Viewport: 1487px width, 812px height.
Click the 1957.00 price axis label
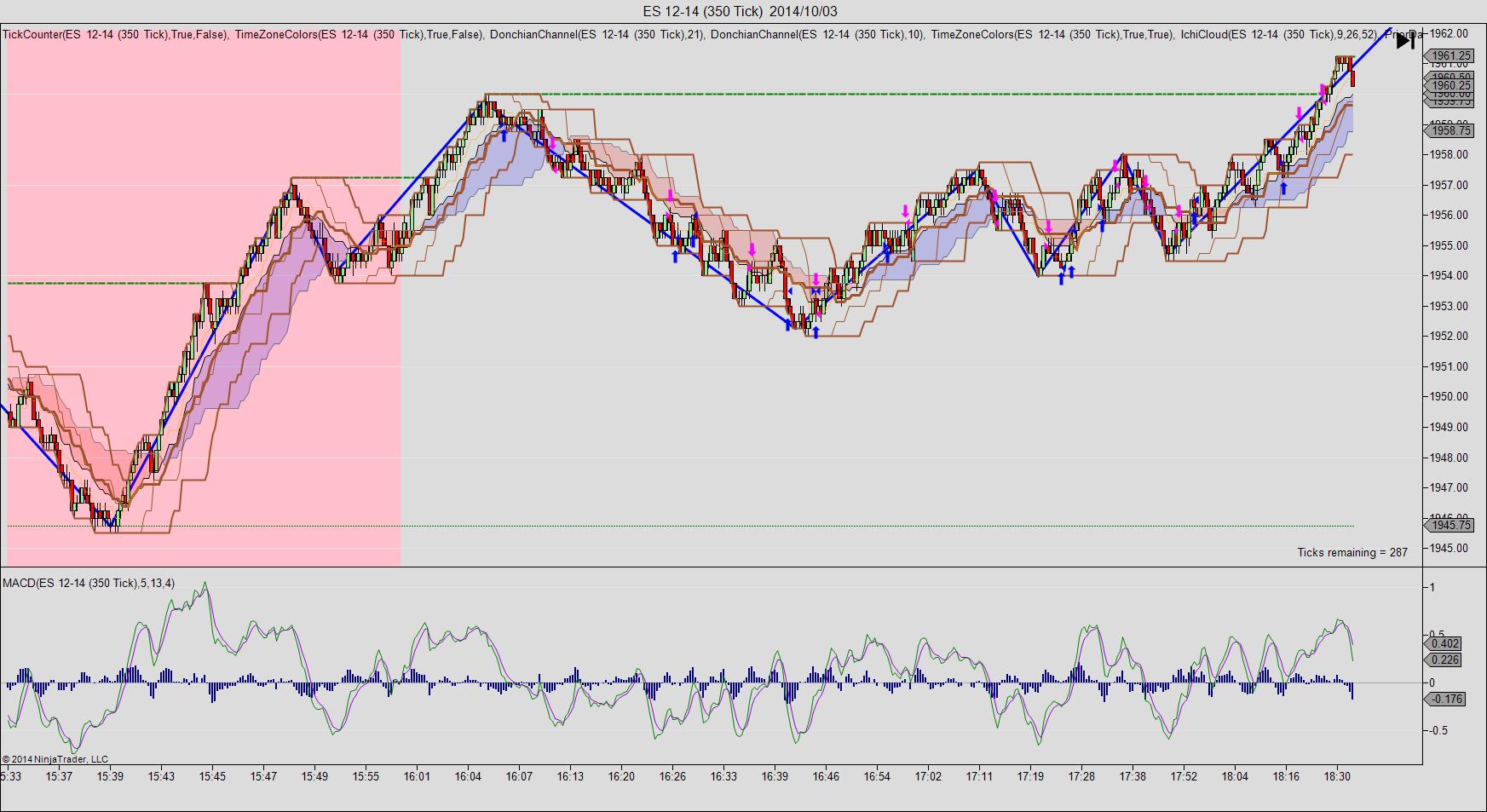[1450, 185]
